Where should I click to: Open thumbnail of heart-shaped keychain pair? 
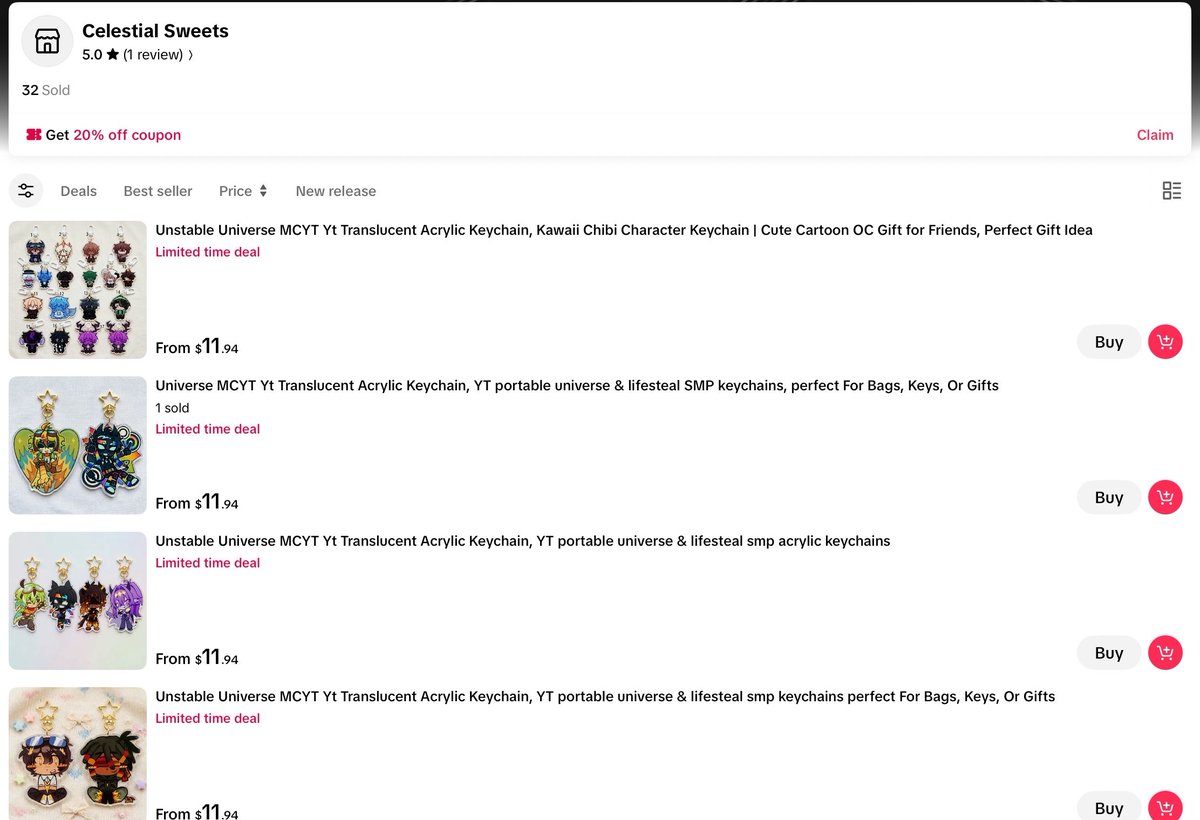point(78,445)
